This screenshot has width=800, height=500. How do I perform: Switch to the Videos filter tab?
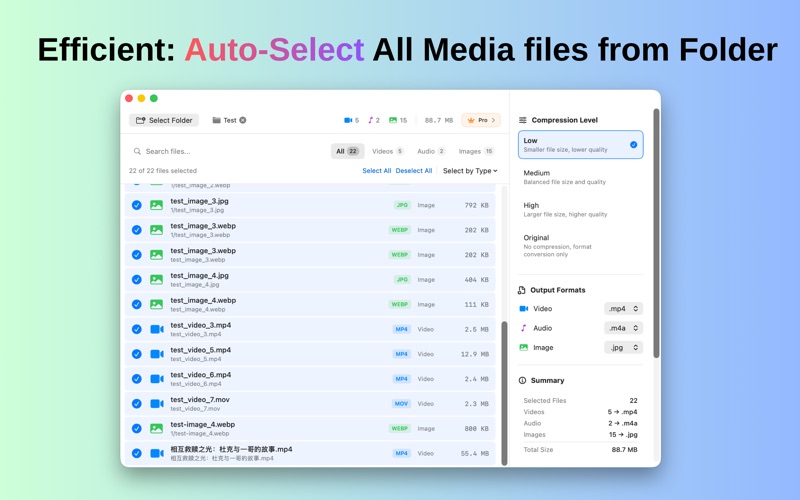[387, 151]
